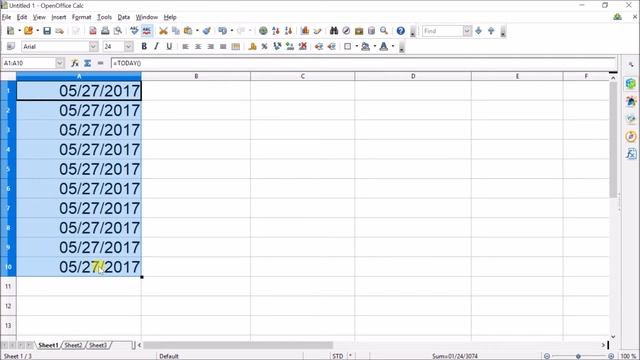Image resolution: width=640 pixels, height=360 pixels.
Task: Undo the last action
Action: (222, 31)
